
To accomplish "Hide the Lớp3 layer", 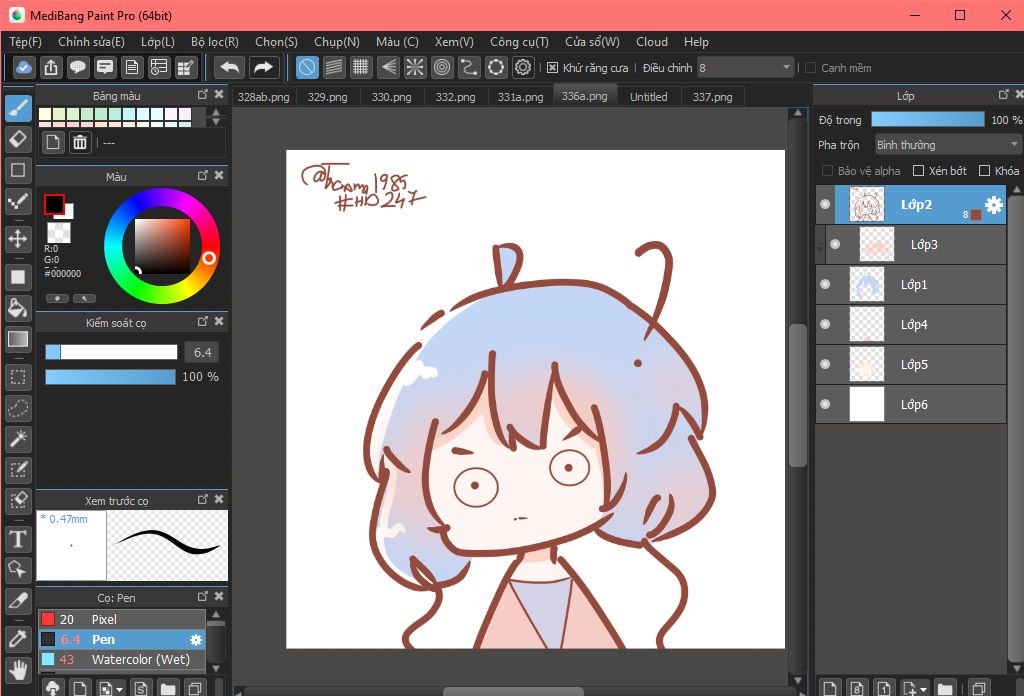I will [835, 244].
